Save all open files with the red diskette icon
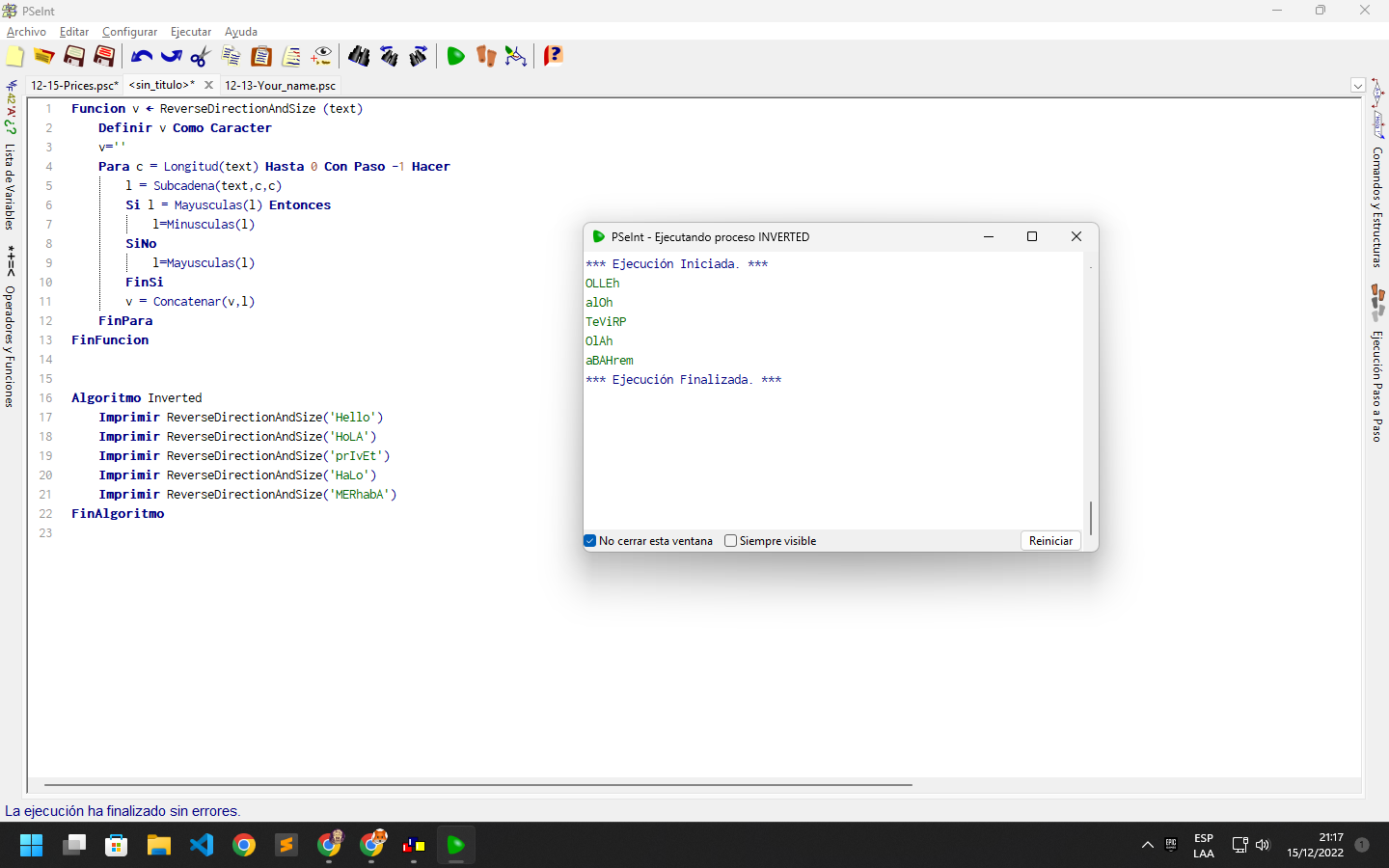The image size is (1389, 868). (x=103, y=56)
